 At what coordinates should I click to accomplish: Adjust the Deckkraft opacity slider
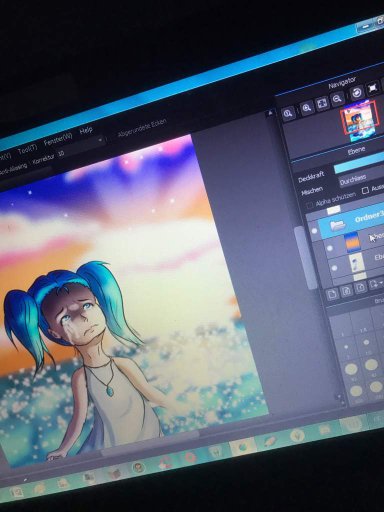(x=359, y=163)
